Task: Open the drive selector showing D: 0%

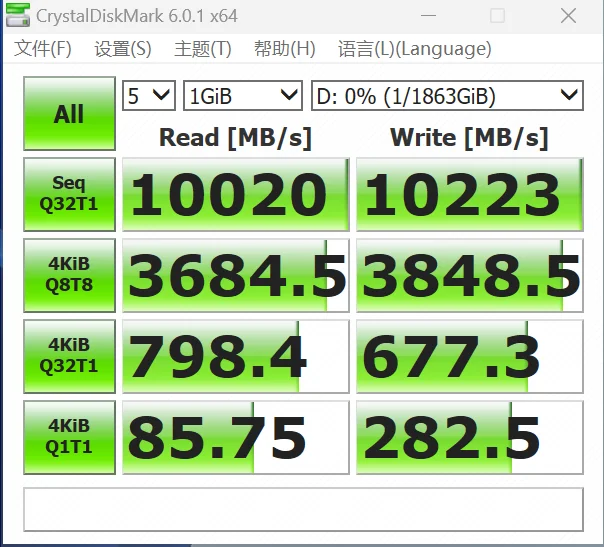Action: (x=446, y=96)
